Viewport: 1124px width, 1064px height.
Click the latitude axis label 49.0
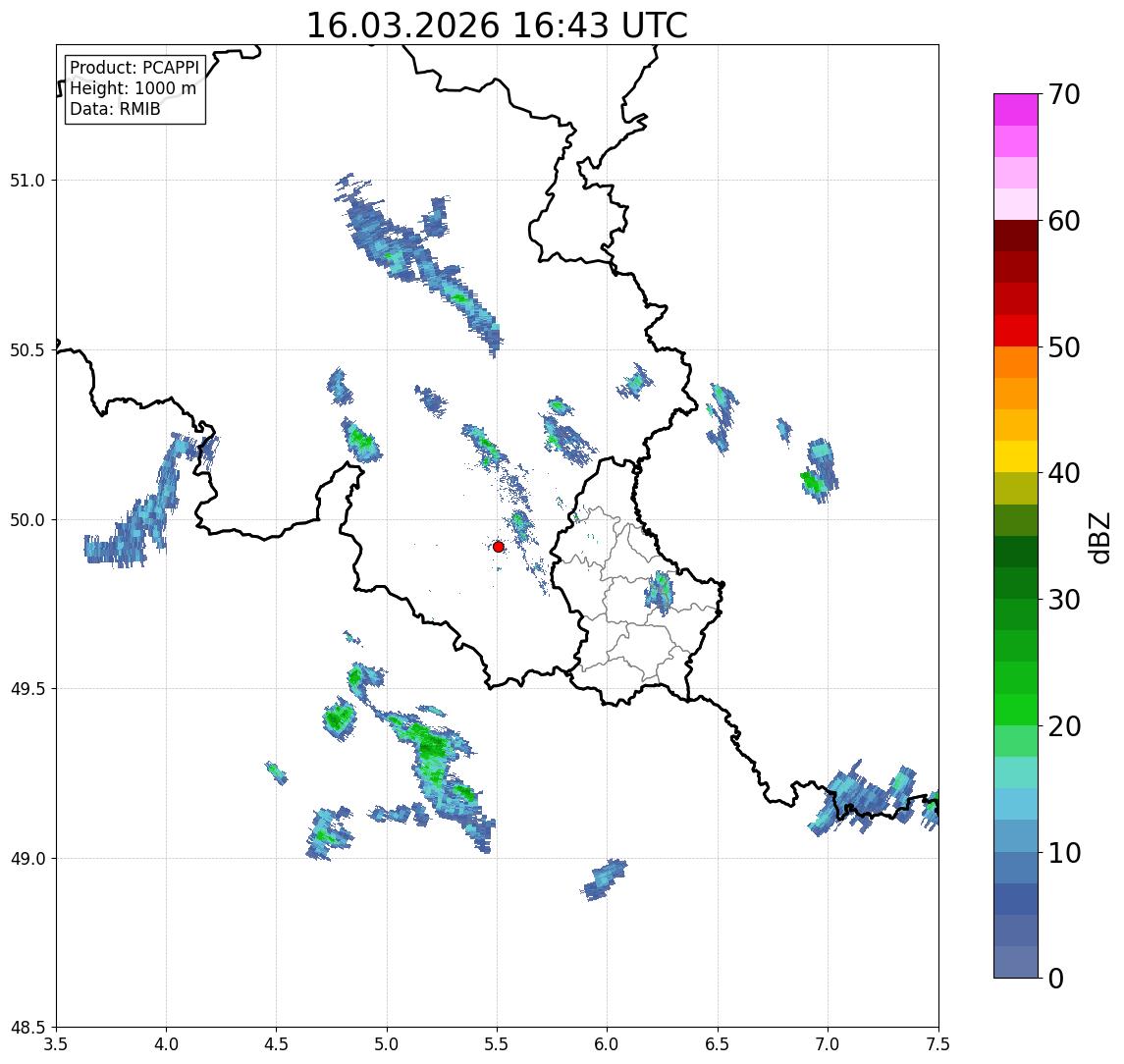tap(27, 858)
